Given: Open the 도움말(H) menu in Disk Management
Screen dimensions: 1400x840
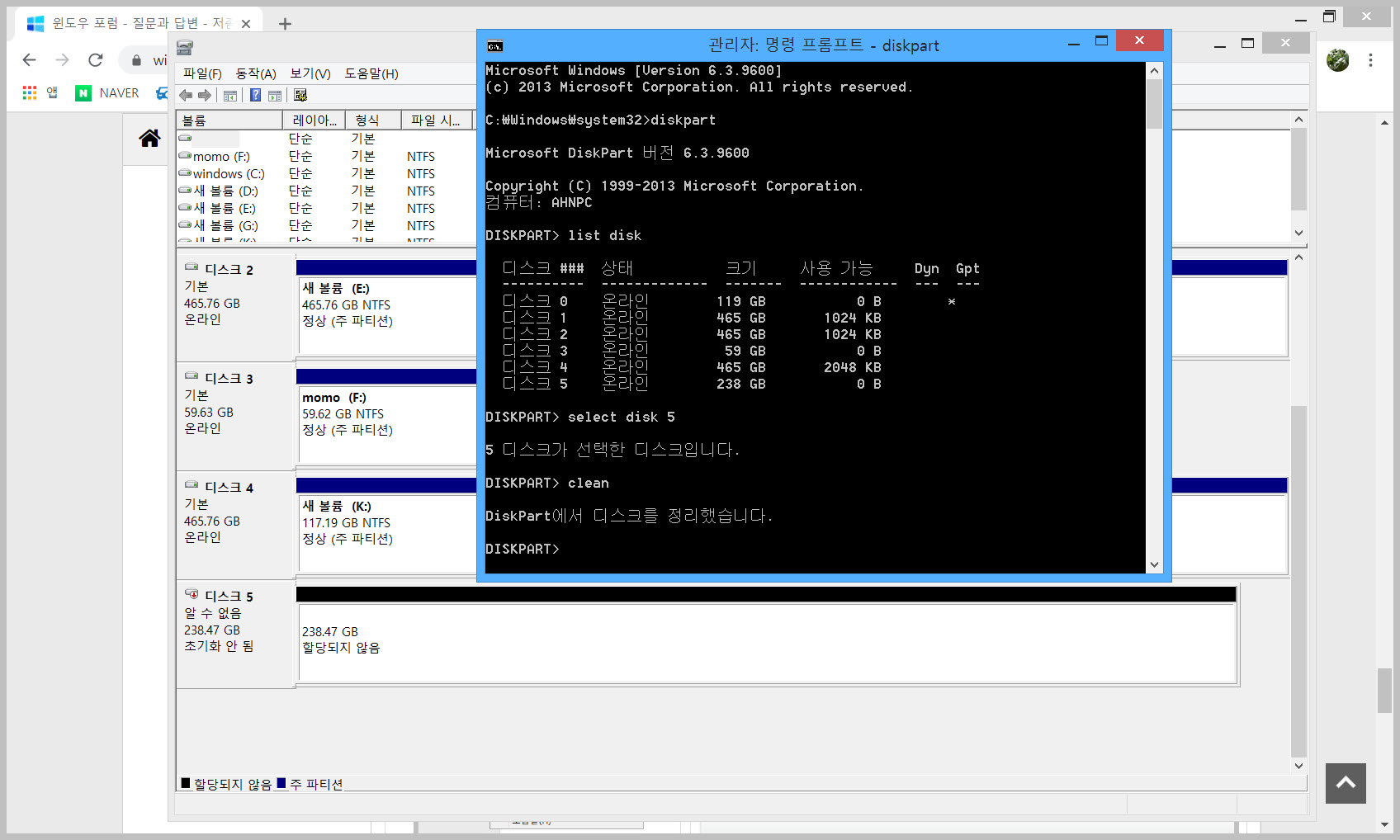Looking at the screenshot, I should [x=371, y=73].
